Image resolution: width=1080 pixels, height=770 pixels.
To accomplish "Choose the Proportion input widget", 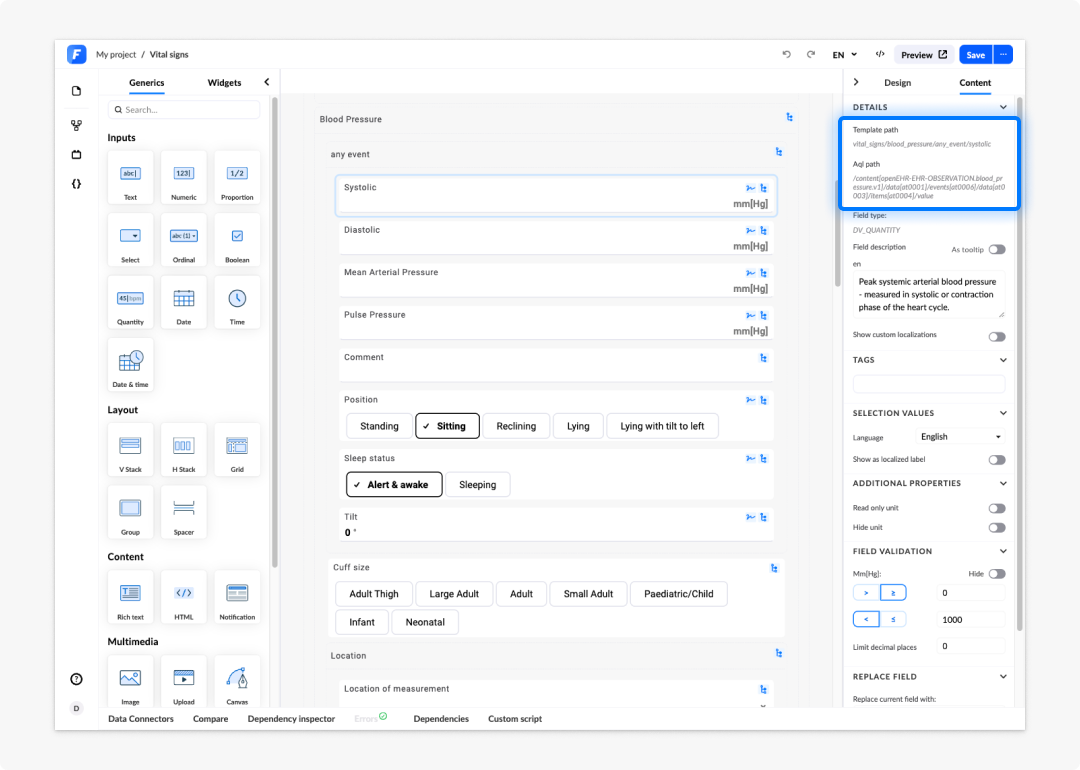I will coord(237,178).
